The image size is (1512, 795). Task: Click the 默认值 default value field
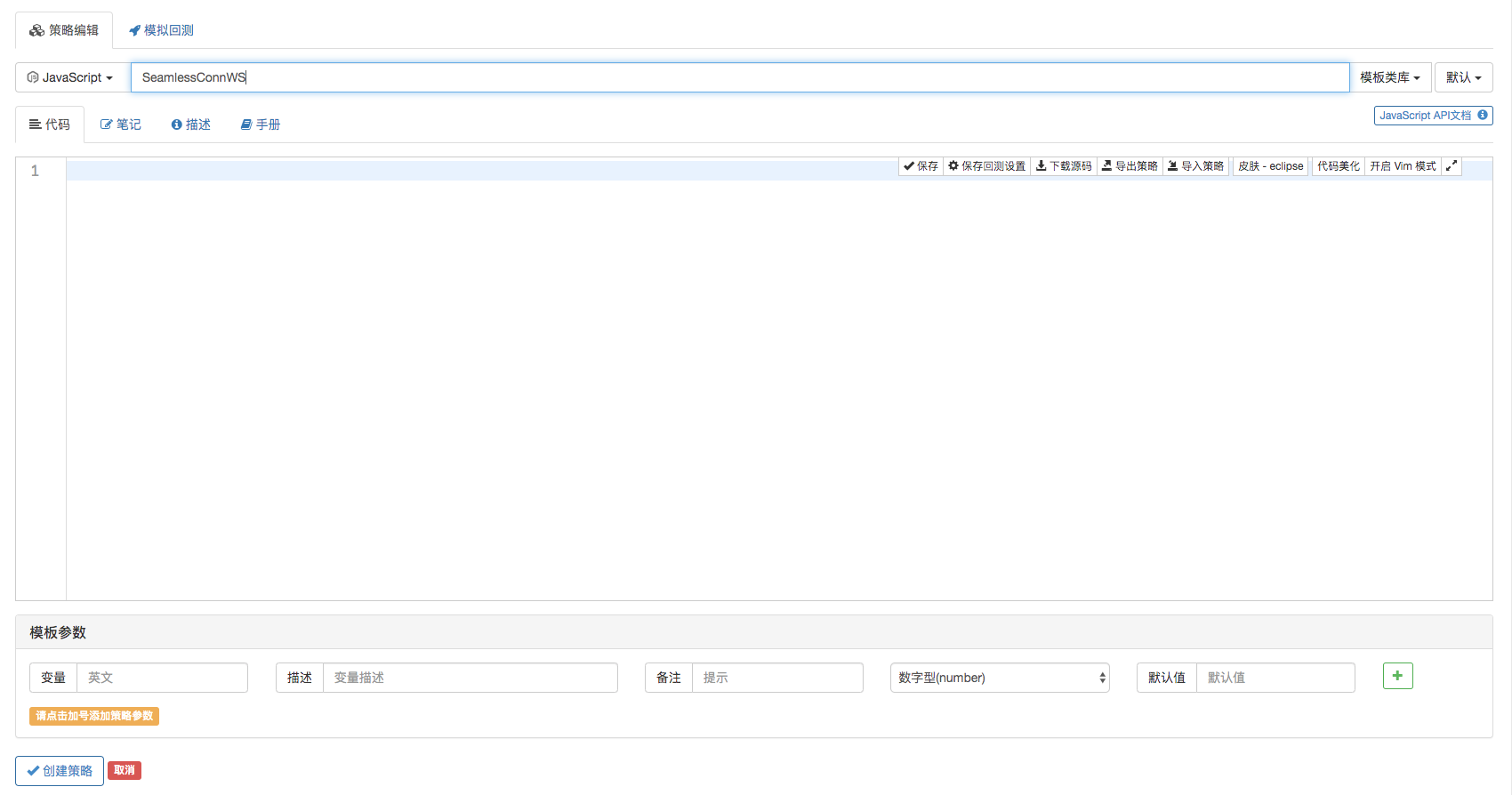1275,678
